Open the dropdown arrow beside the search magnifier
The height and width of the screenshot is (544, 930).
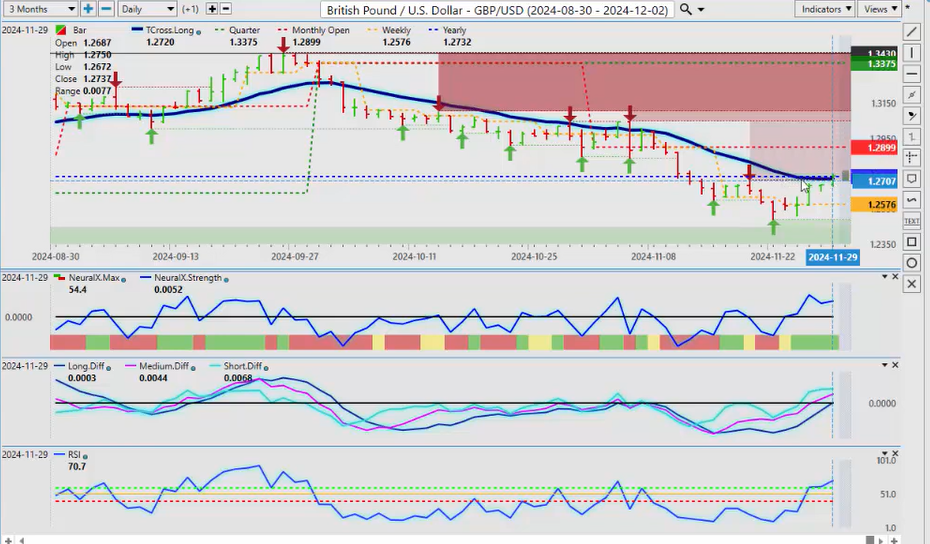(701, 10)
